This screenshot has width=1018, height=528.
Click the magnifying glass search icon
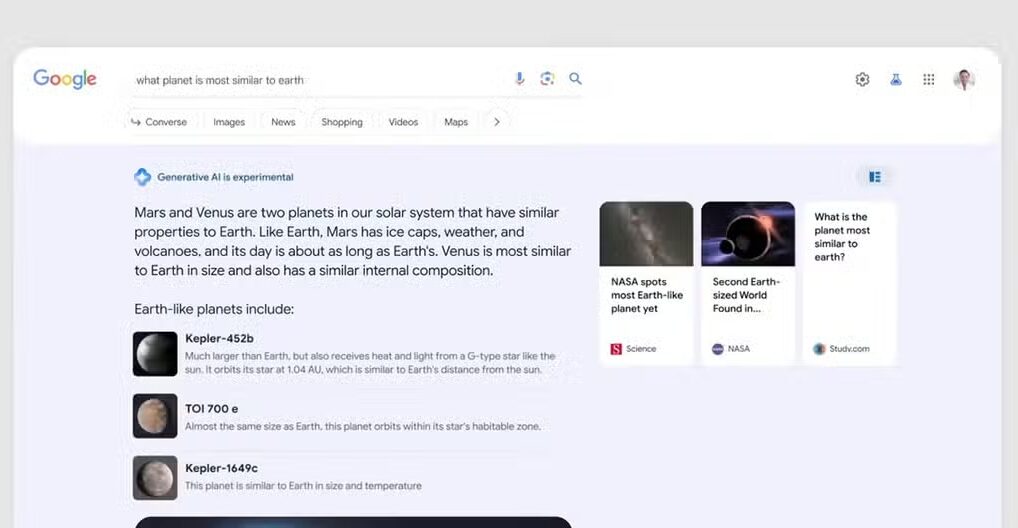click(575, 79)
